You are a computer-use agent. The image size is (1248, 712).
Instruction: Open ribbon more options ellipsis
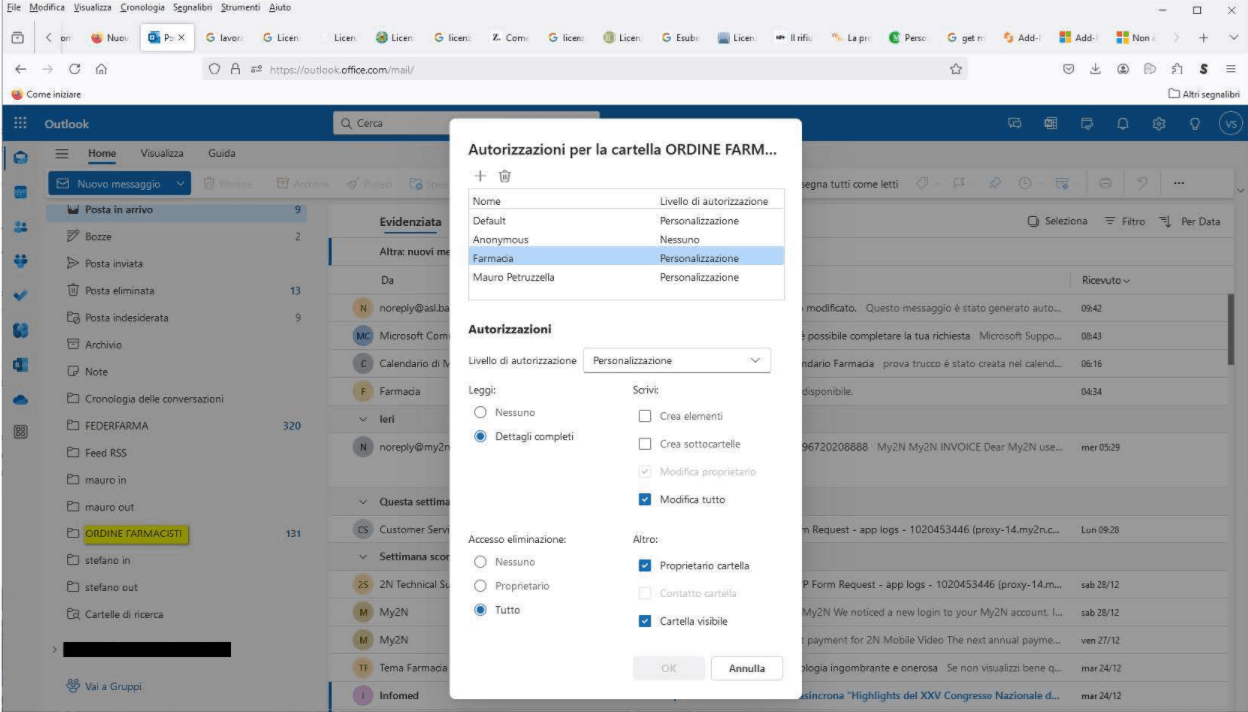1180,184
